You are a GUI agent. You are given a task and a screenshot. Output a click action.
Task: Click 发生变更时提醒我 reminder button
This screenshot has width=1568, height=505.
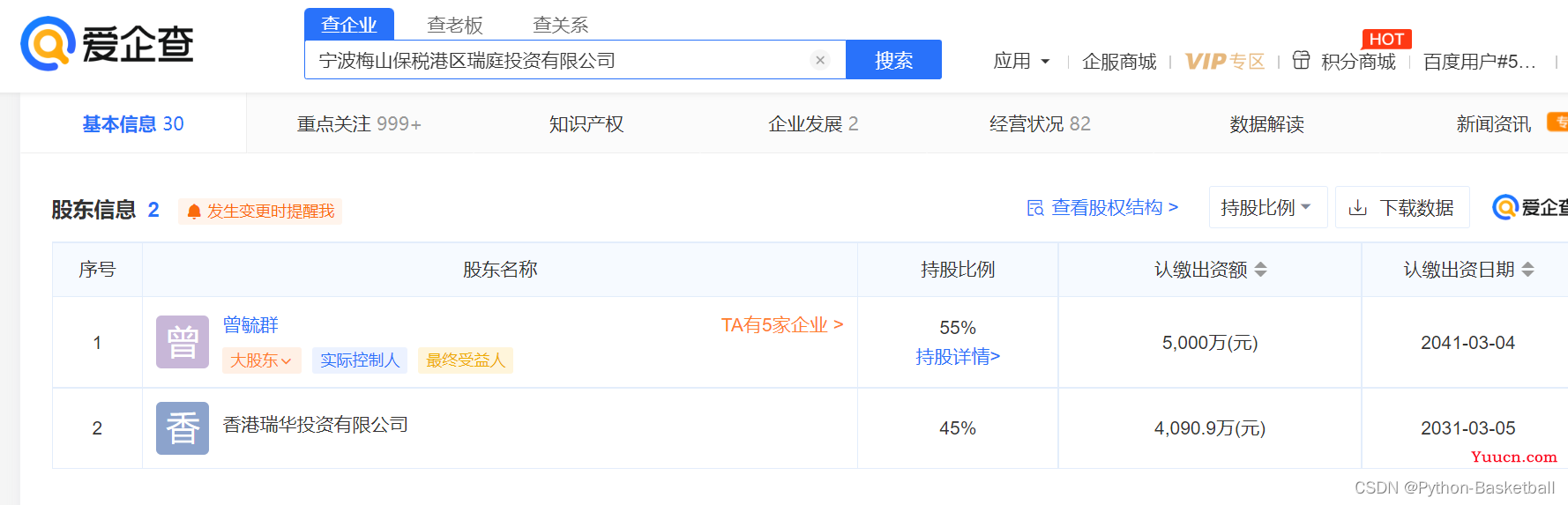pos(260,212)
